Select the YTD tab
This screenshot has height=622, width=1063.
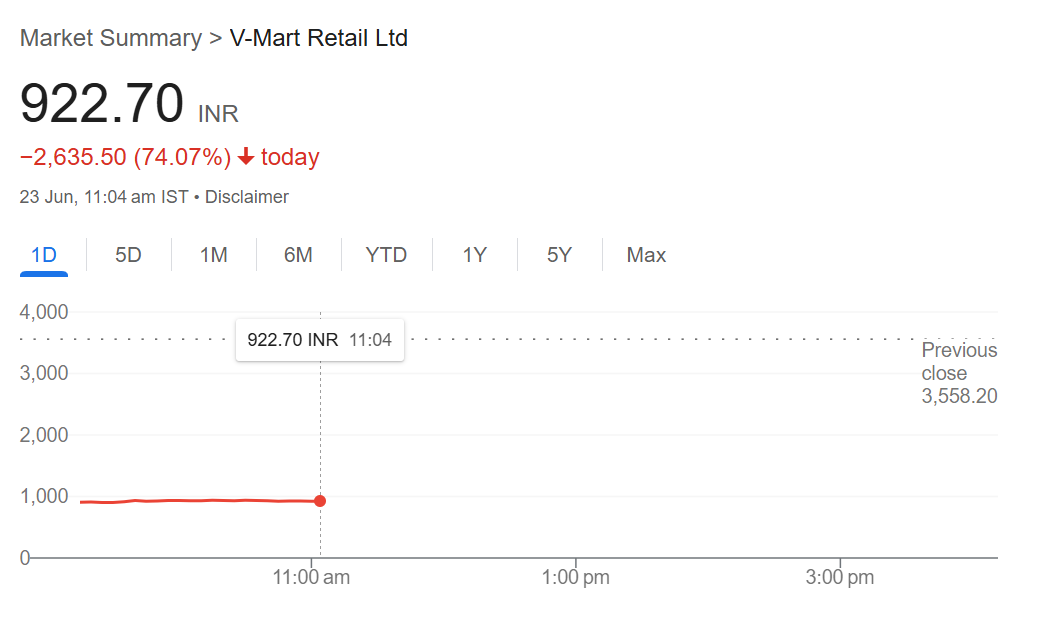click(x=386, y=255)
